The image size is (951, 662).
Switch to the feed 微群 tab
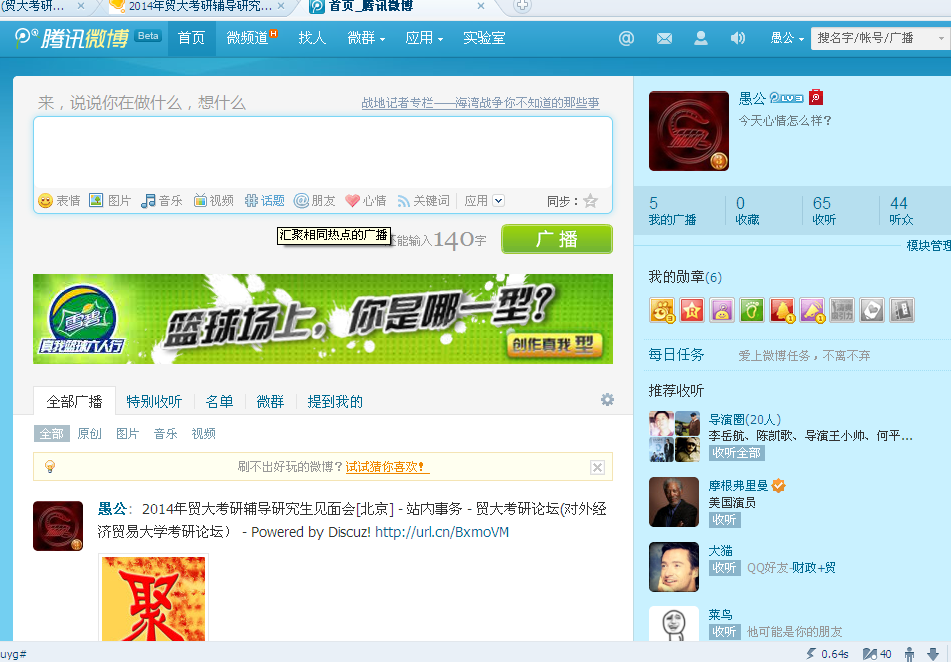click(270, 402)
